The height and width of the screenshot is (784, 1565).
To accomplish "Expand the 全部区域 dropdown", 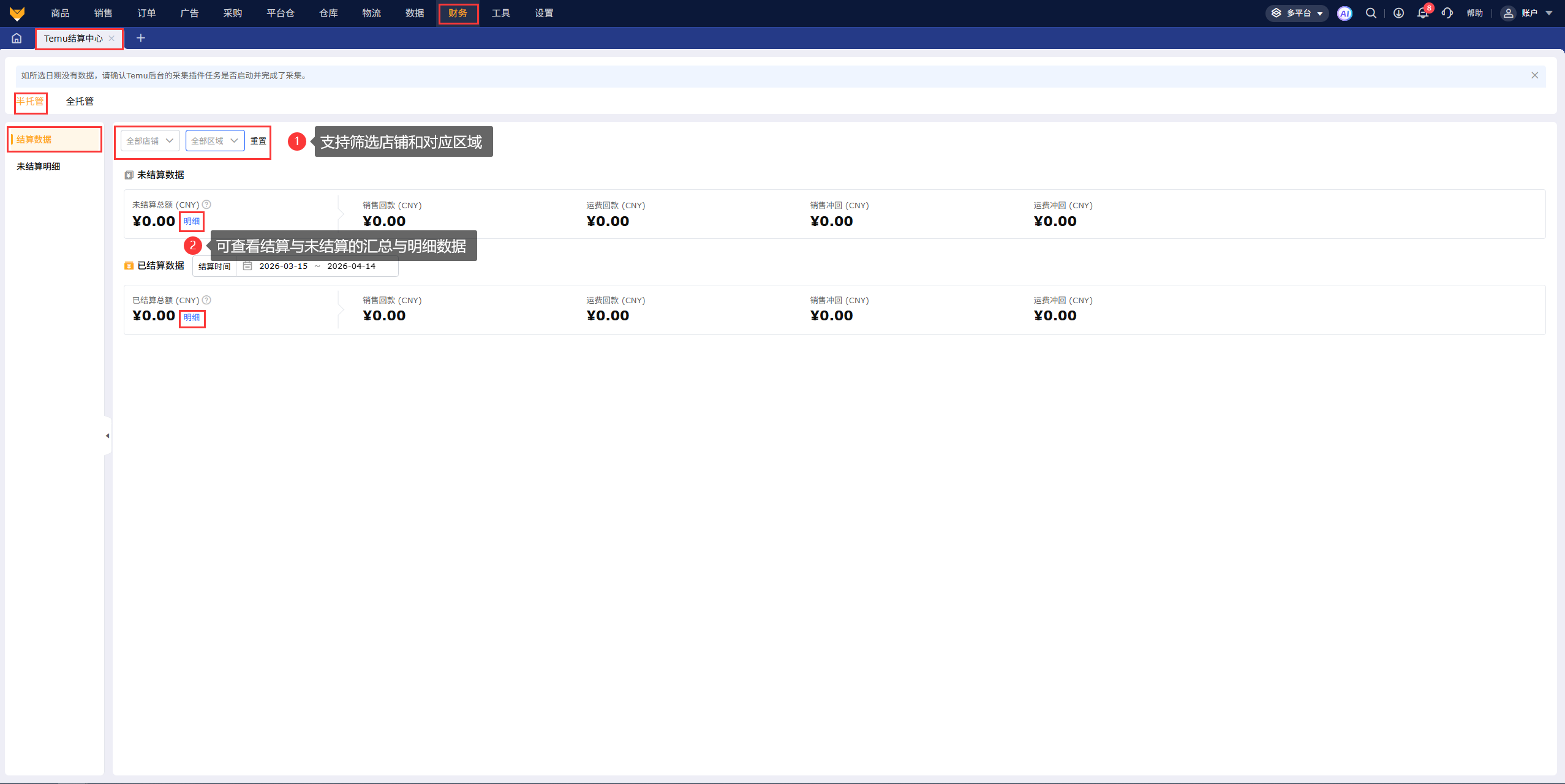I will click(214, 141).
